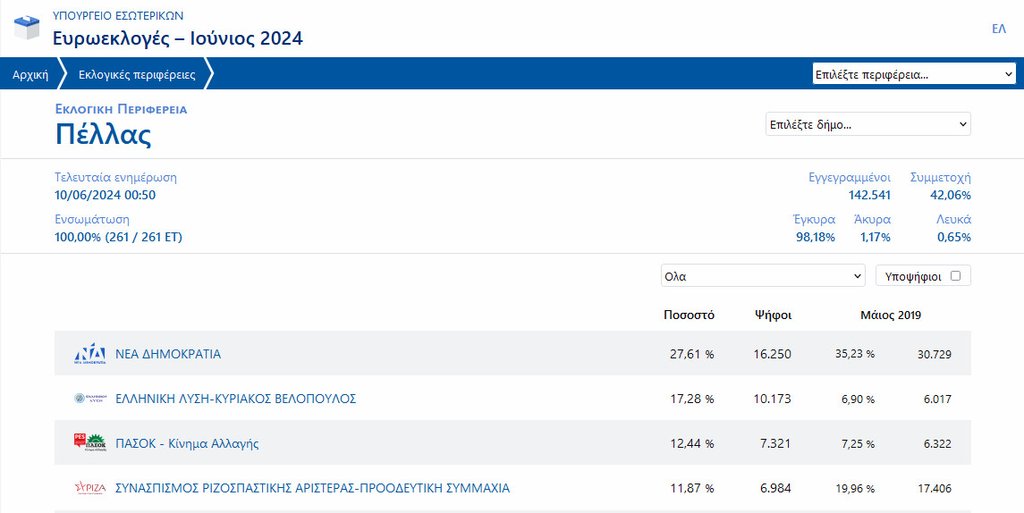This screenshot has width=1024, height=513.
Task: Click PASOK percentage 12,44 %
Action: tap(692, 443)
